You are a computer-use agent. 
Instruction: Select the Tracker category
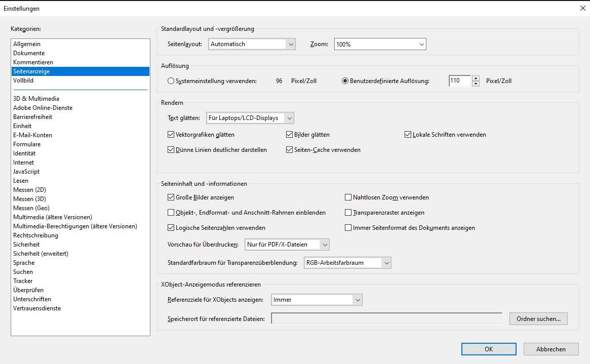(23, 281)
